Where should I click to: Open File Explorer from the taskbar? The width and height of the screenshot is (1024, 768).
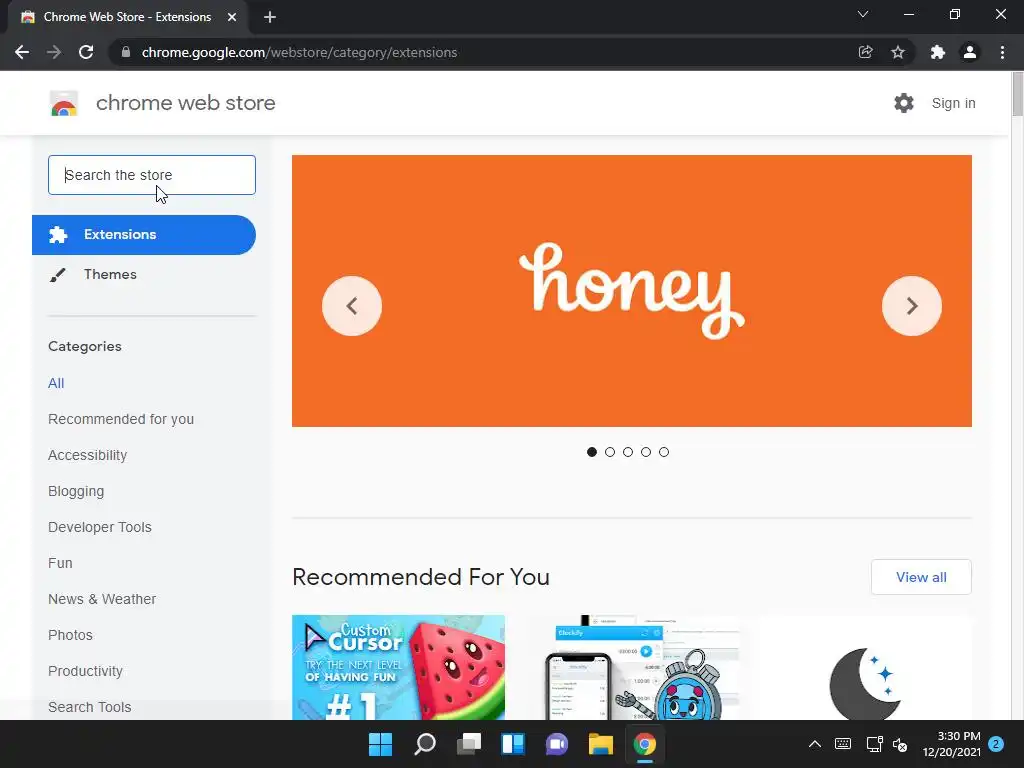(x=601, y=744)
